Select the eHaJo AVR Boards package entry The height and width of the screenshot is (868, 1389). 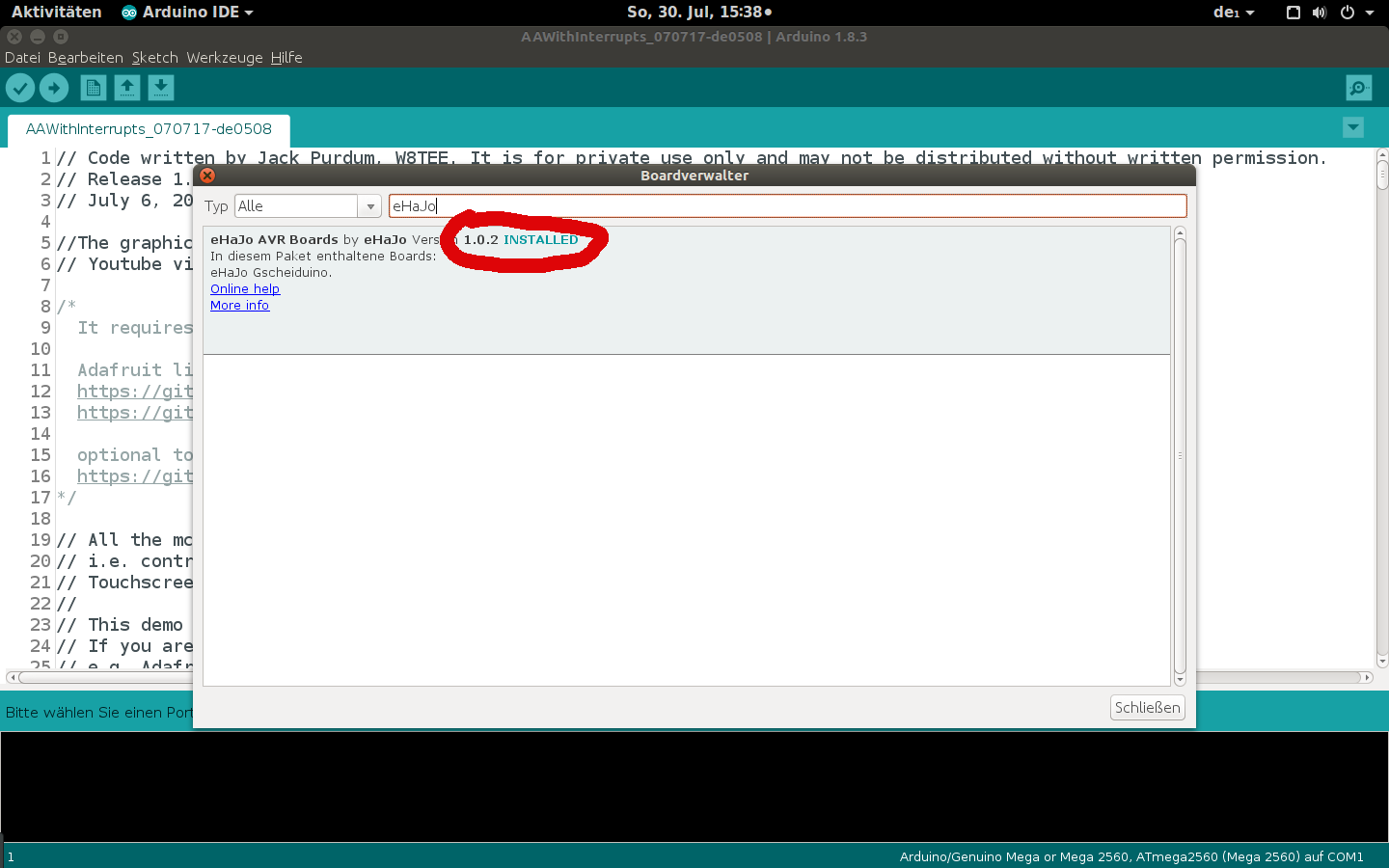click(x=687, y=290)
